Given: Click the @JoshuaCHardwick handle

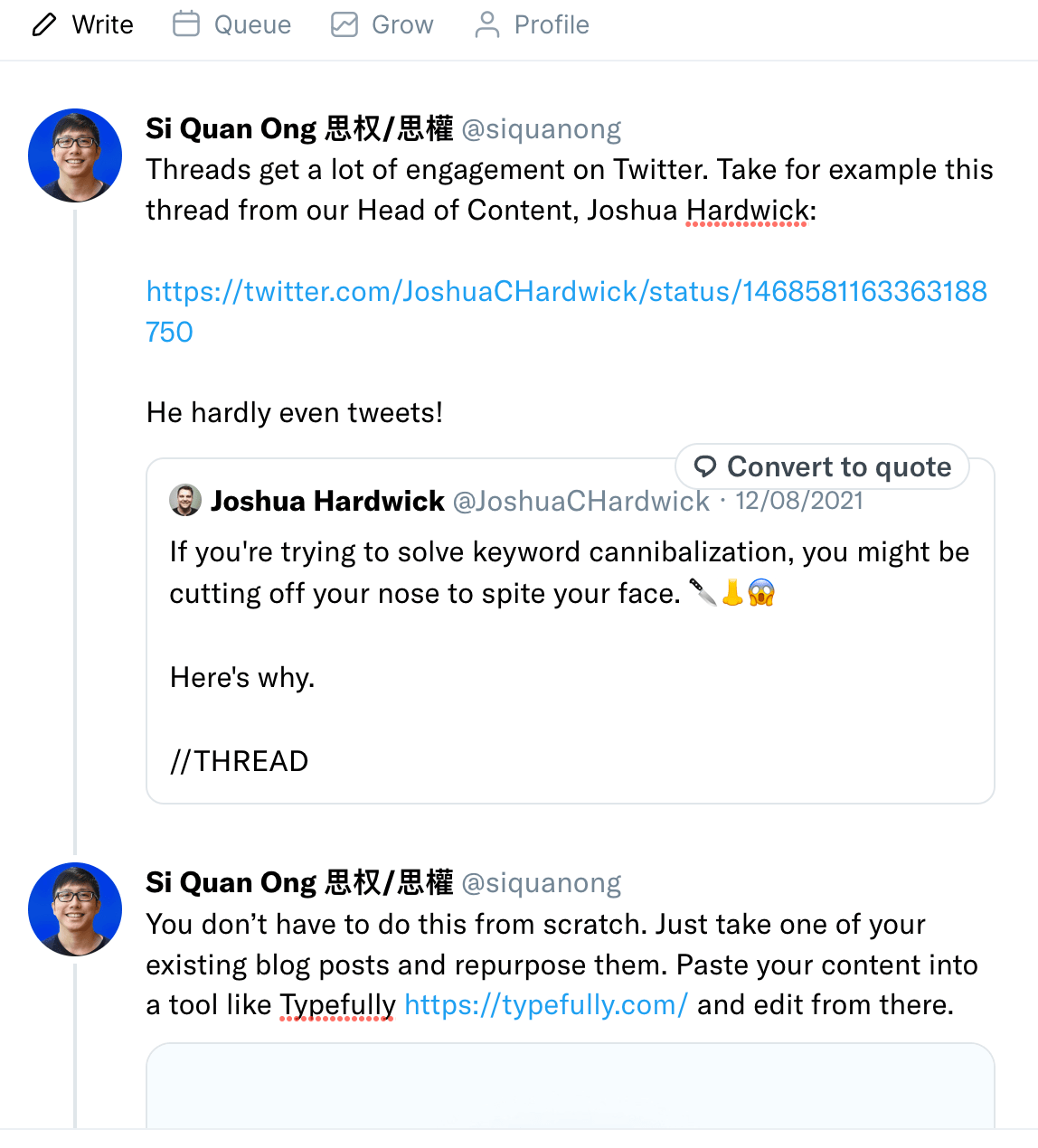Looking at the screenshot, I should point(582,500).
